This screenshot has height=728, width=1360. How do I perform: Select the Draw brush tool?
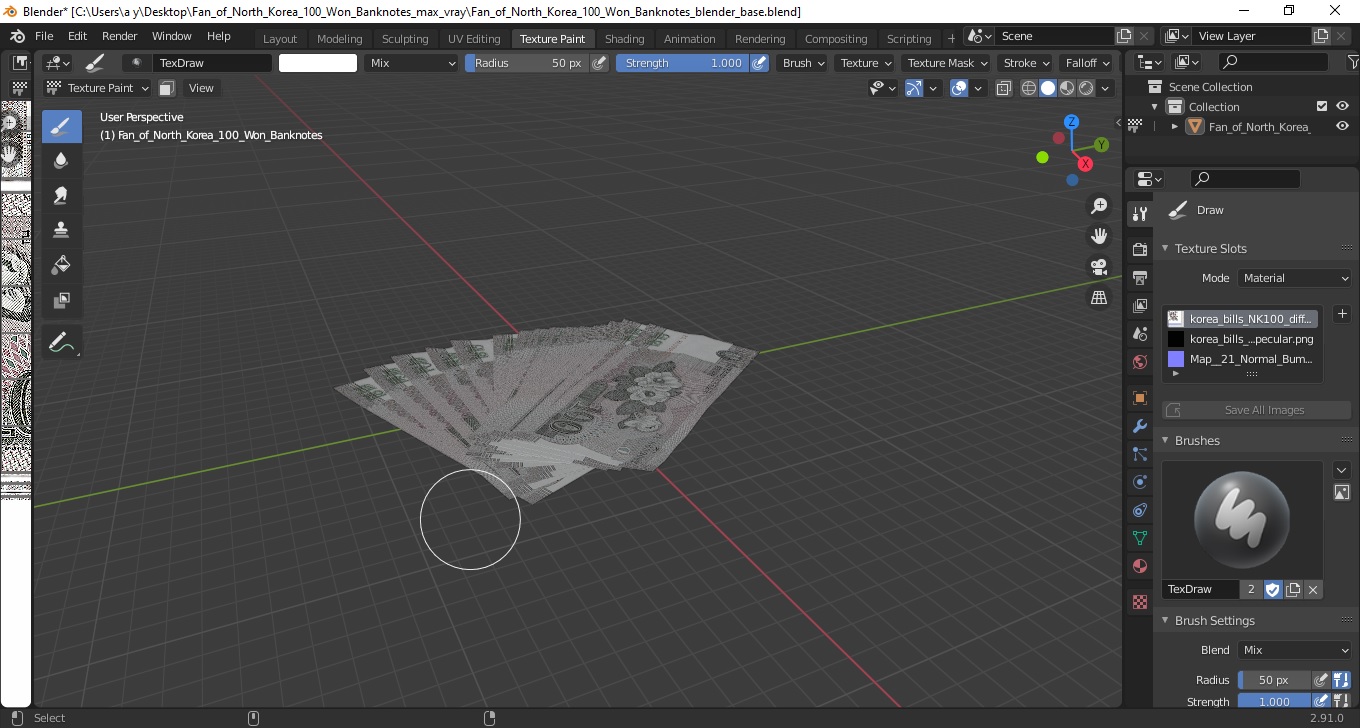pos(61,126)
